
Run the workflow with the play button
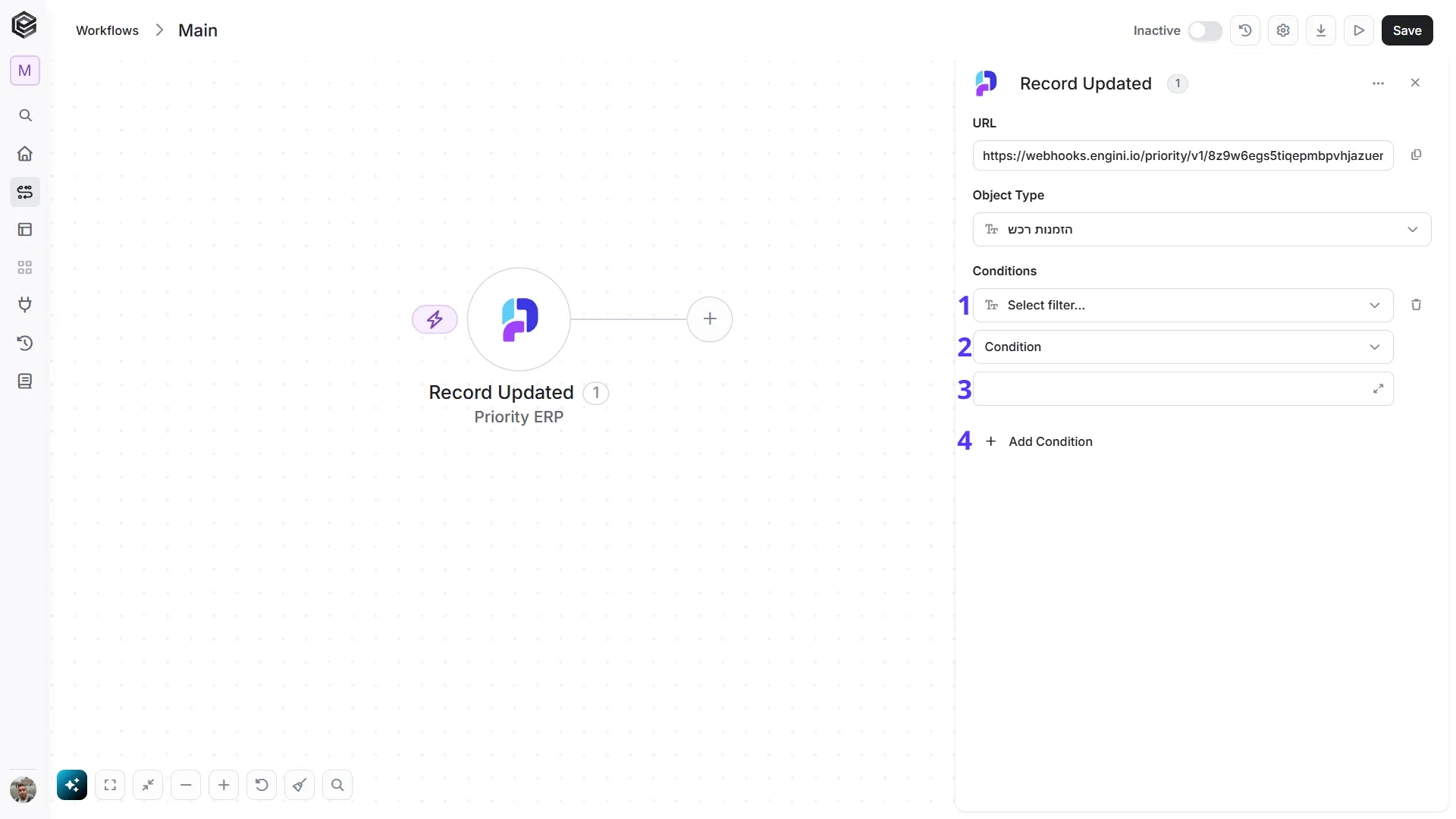coord(1359,30)
